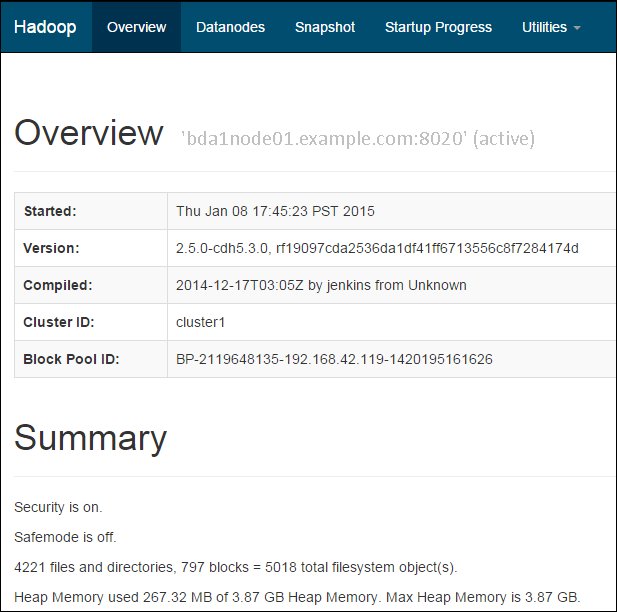This screenshot has height=612, width=617.
Task: Go to the Snapshot tab
Action: pyautogui.click(x=325, y=27)
